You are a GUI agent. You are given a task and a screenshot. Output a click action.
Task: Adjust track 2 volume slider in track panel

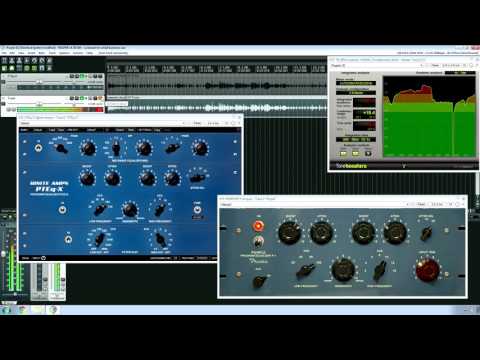click(x=39, y=104)
